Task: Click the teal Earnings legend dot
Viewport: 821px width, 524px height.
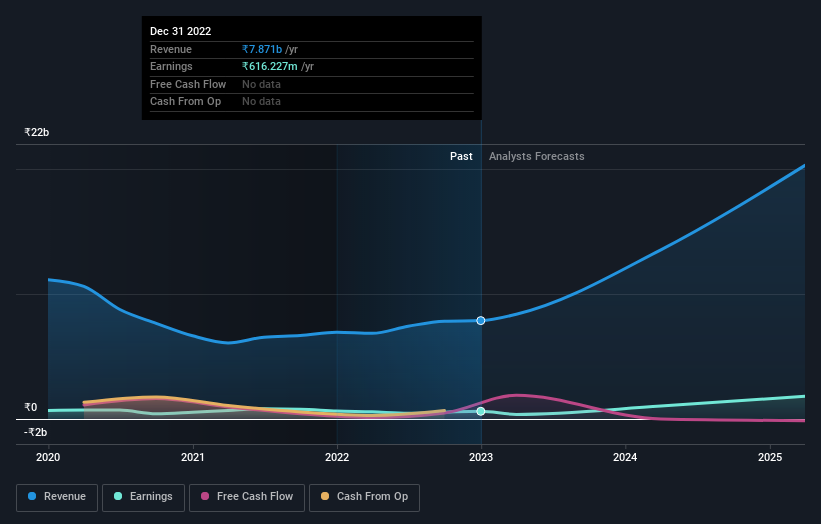Action: pyautogui.click(x=118, y=496)
